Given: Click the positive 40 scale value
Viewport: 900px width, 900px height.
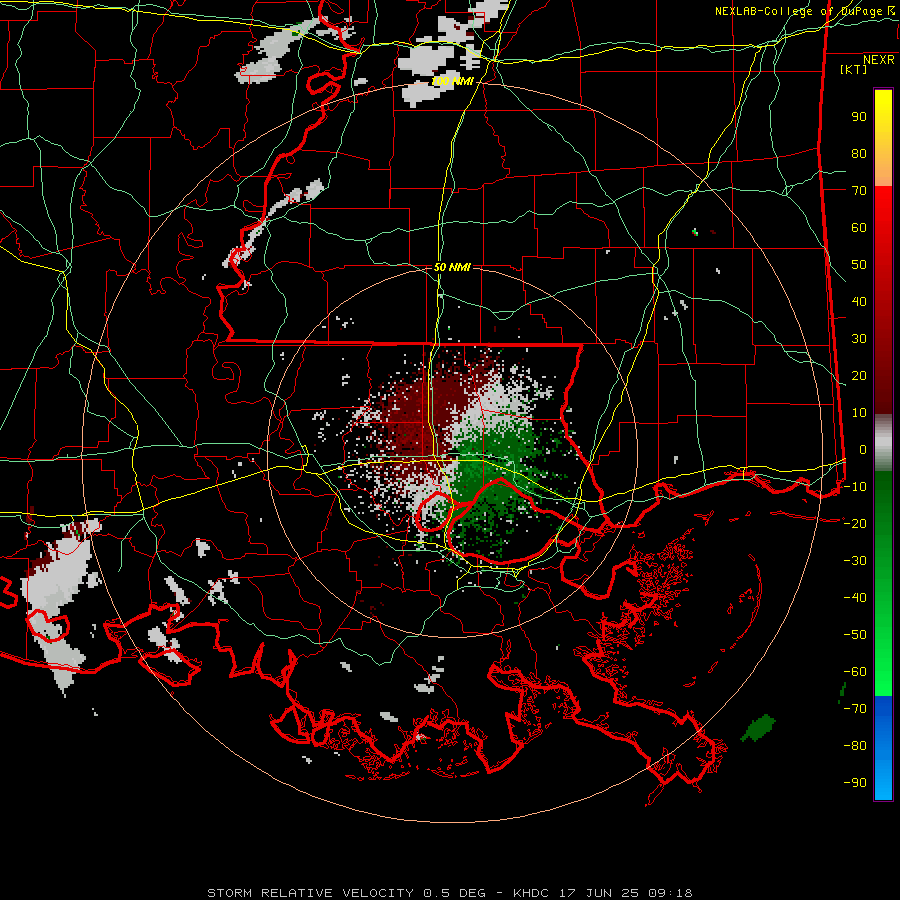Looking at the screenshot, I should [x=859, y=302].
